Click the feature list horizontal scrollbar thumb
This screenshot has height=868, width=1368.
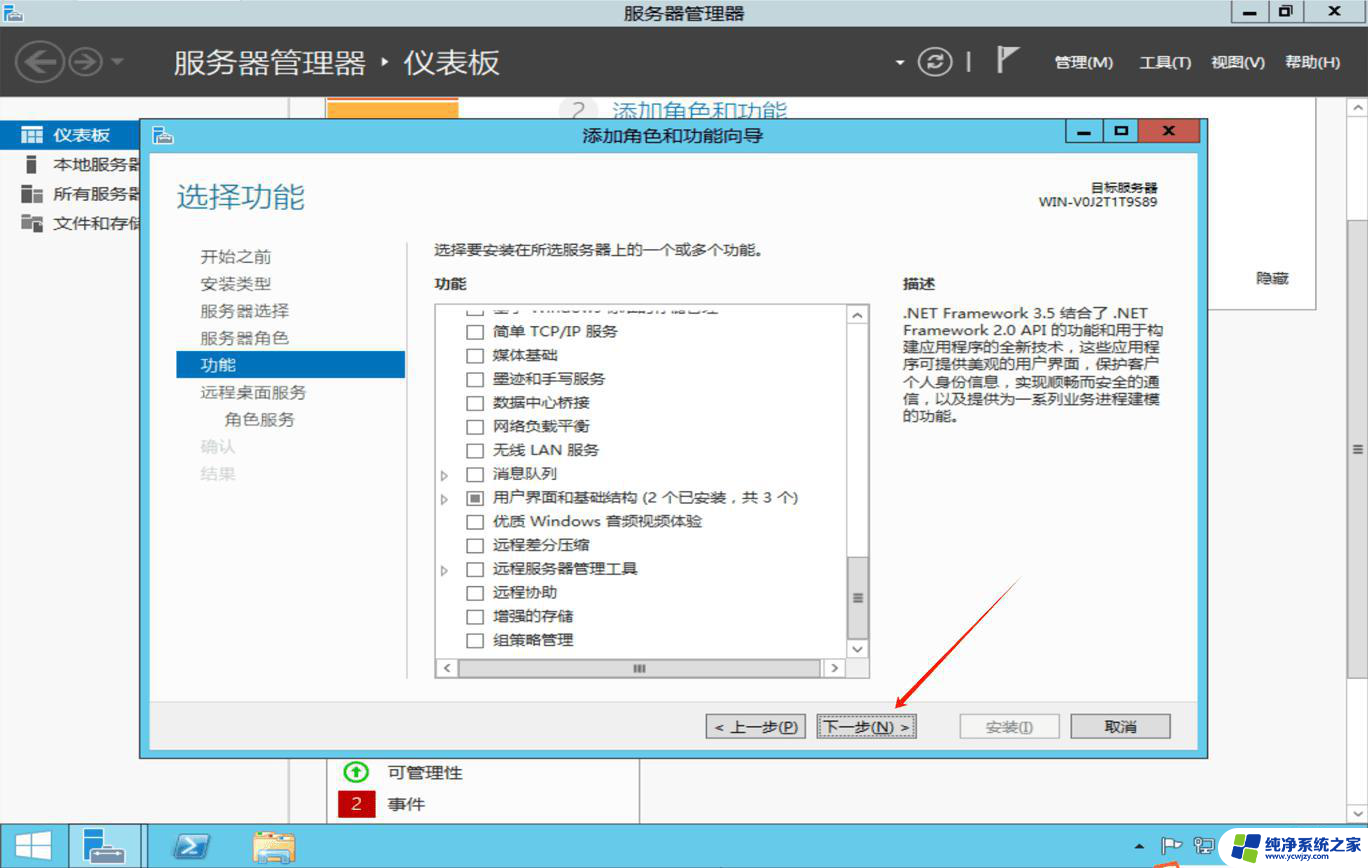(x=639, y=668)
